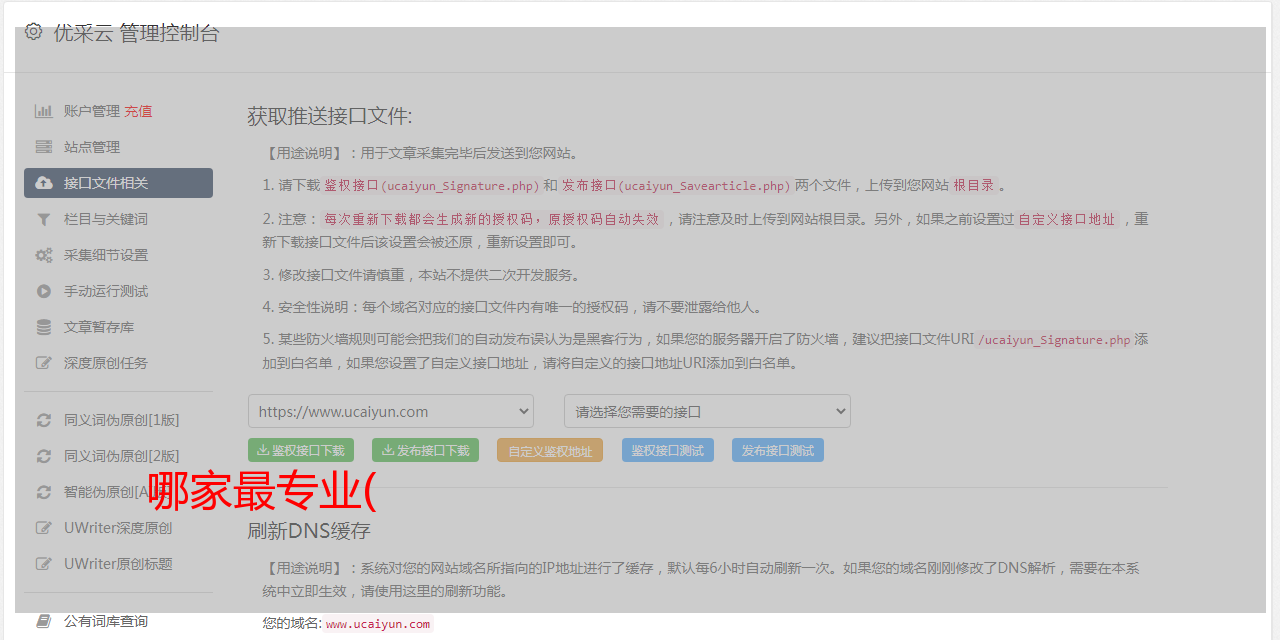
Task: Click the edit icon for UWriter深度原创
Action: pos(44,528)
